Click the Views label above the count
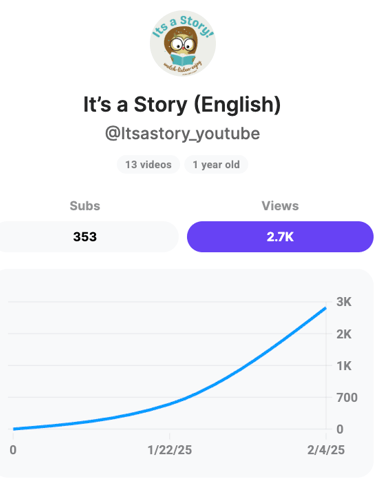 click(x=280, y=206)
